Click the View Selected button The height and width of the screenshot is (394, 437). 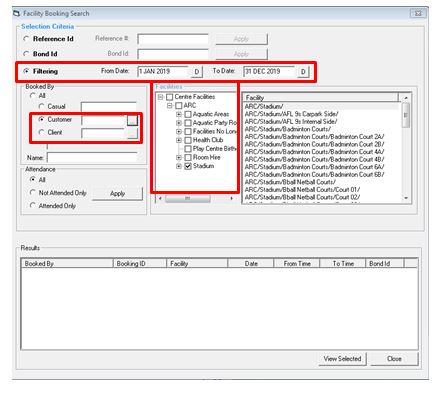click(x=342, y=359)
